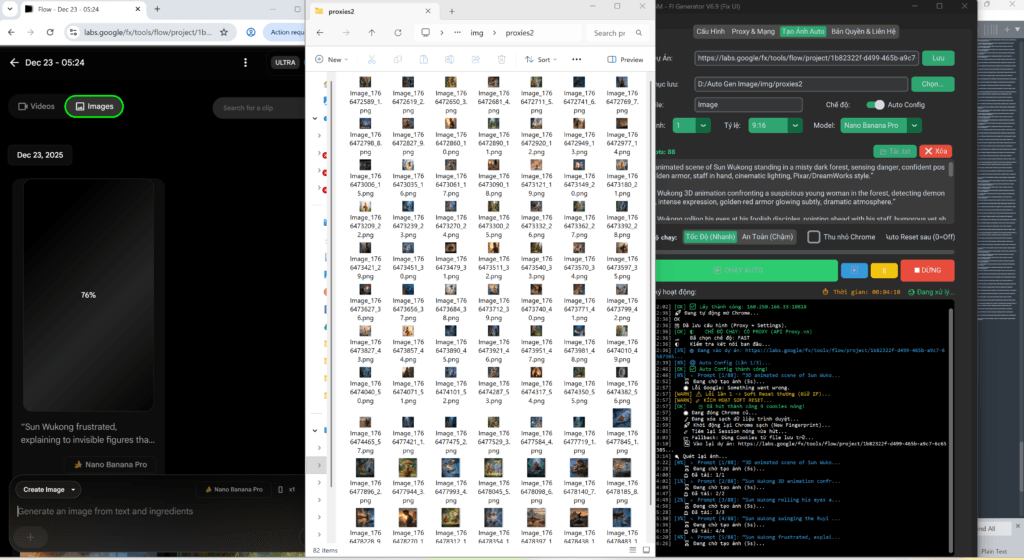The image size is (1024, 560).
Task: Open the site information icon in Chrome address bar
Action: pyautogui.click(x=73, y=32)
